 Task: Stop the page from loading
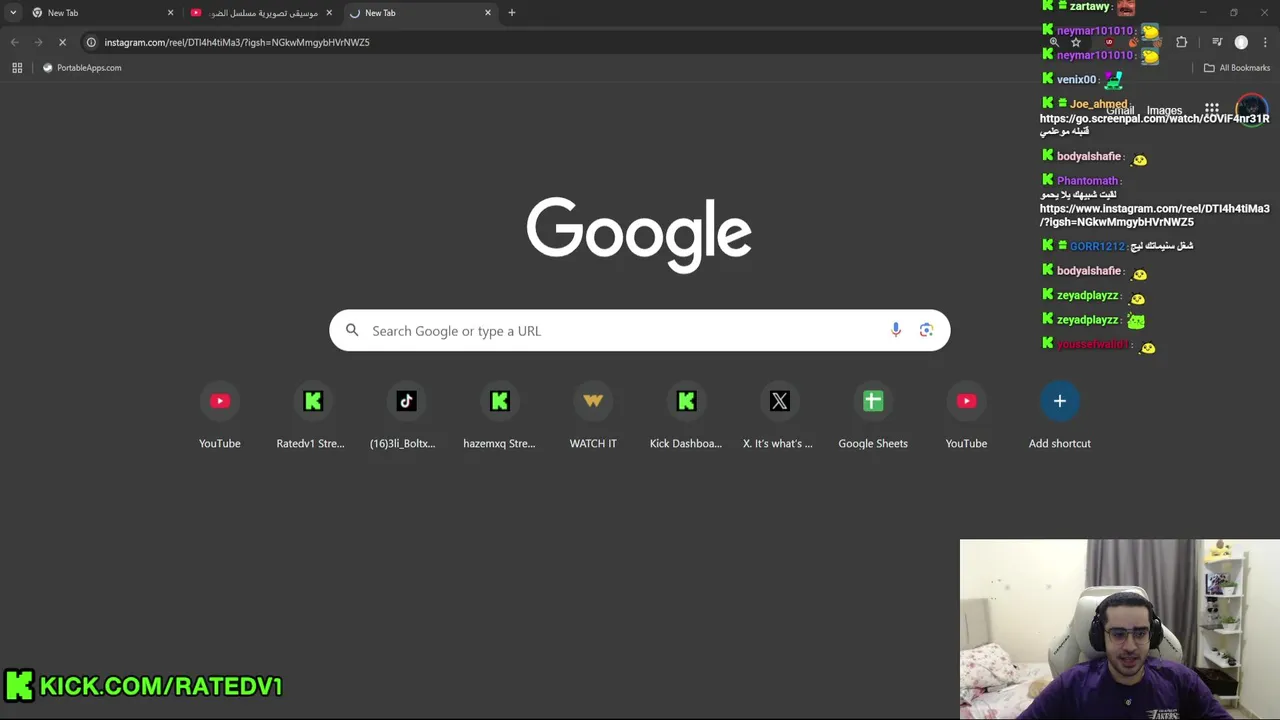click(x=62, y=42)
